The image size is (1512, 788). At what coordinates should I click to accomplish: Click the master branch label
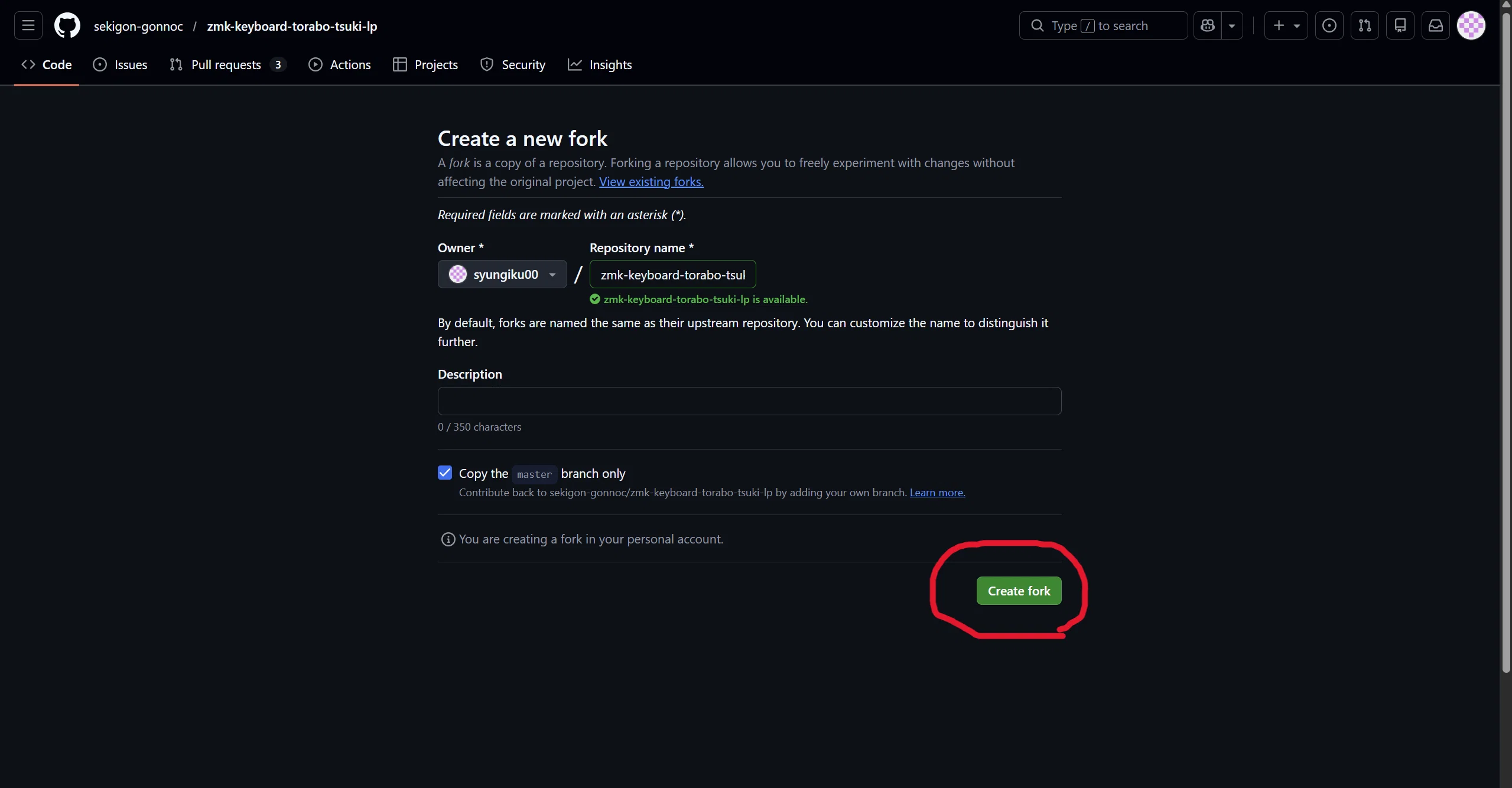coord(534,474)
